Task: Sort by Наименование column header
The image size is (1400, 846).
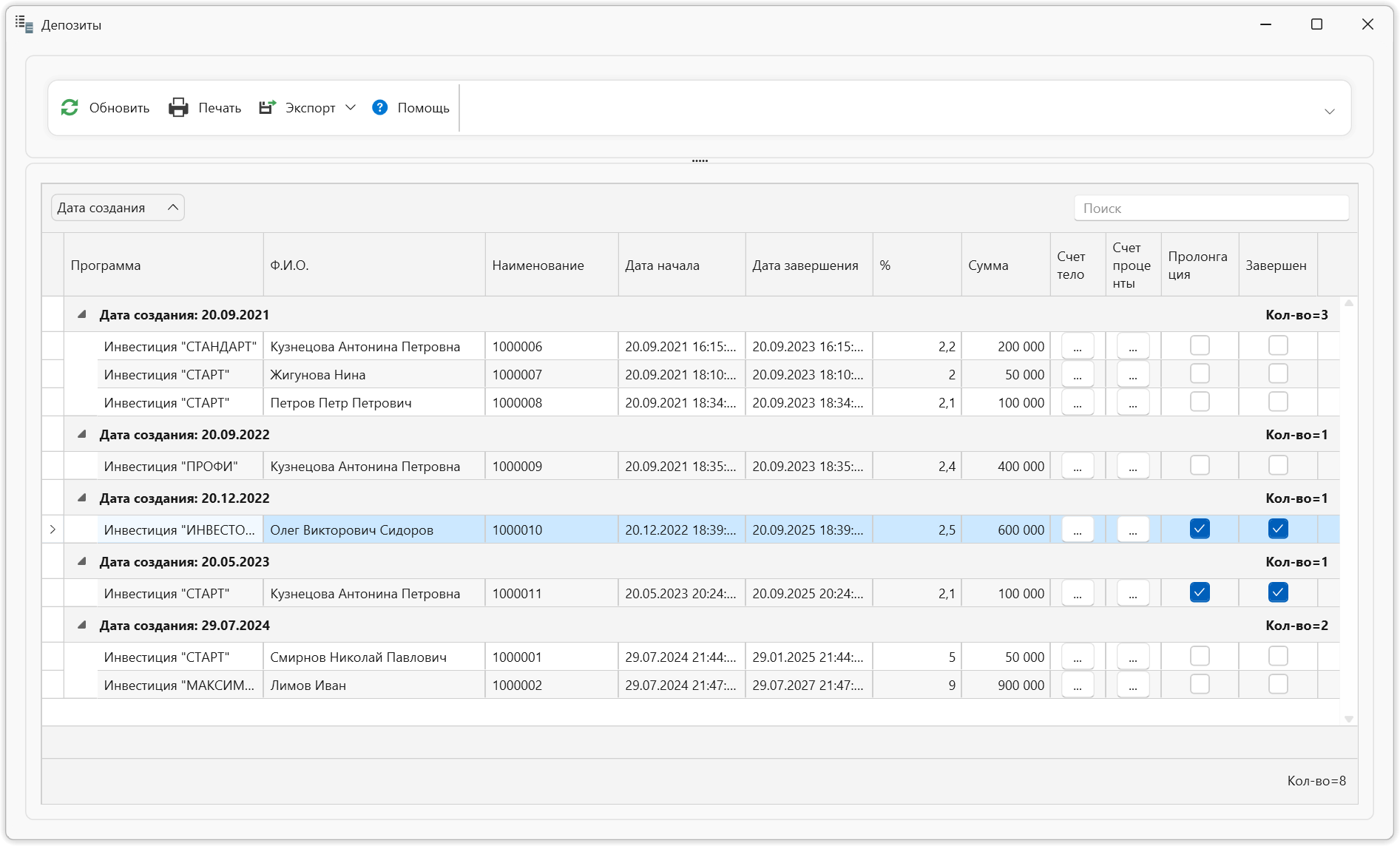Action: coord(552,265)
